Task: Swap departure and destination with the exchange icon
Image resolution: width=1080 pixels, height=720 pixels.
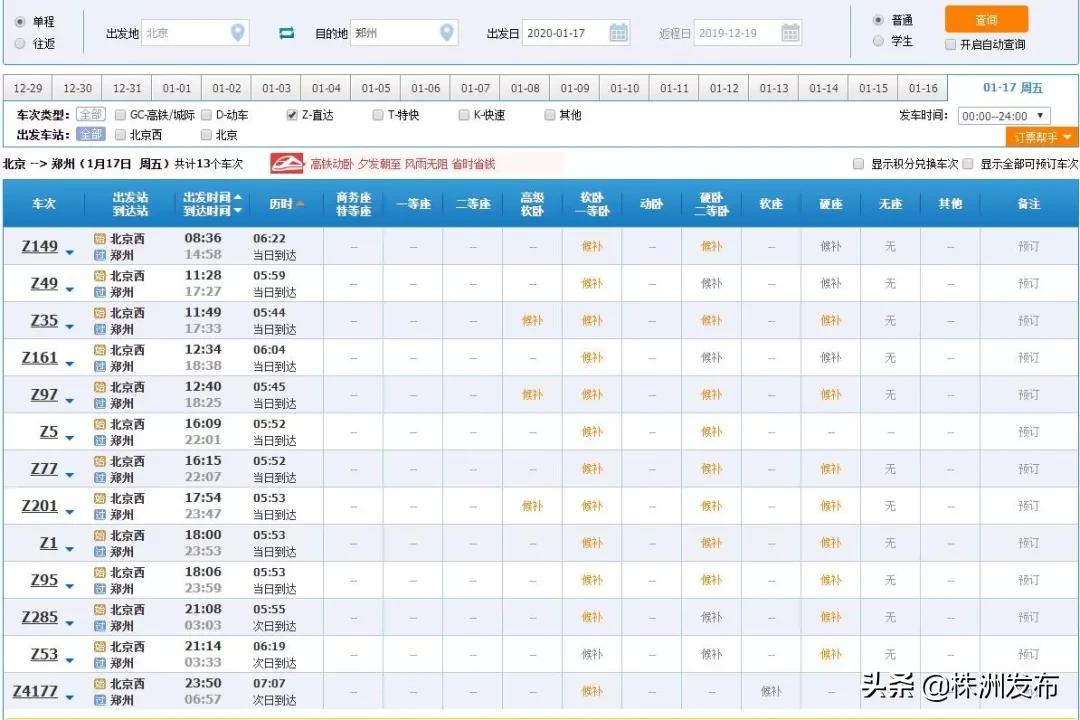Action: 286,31
